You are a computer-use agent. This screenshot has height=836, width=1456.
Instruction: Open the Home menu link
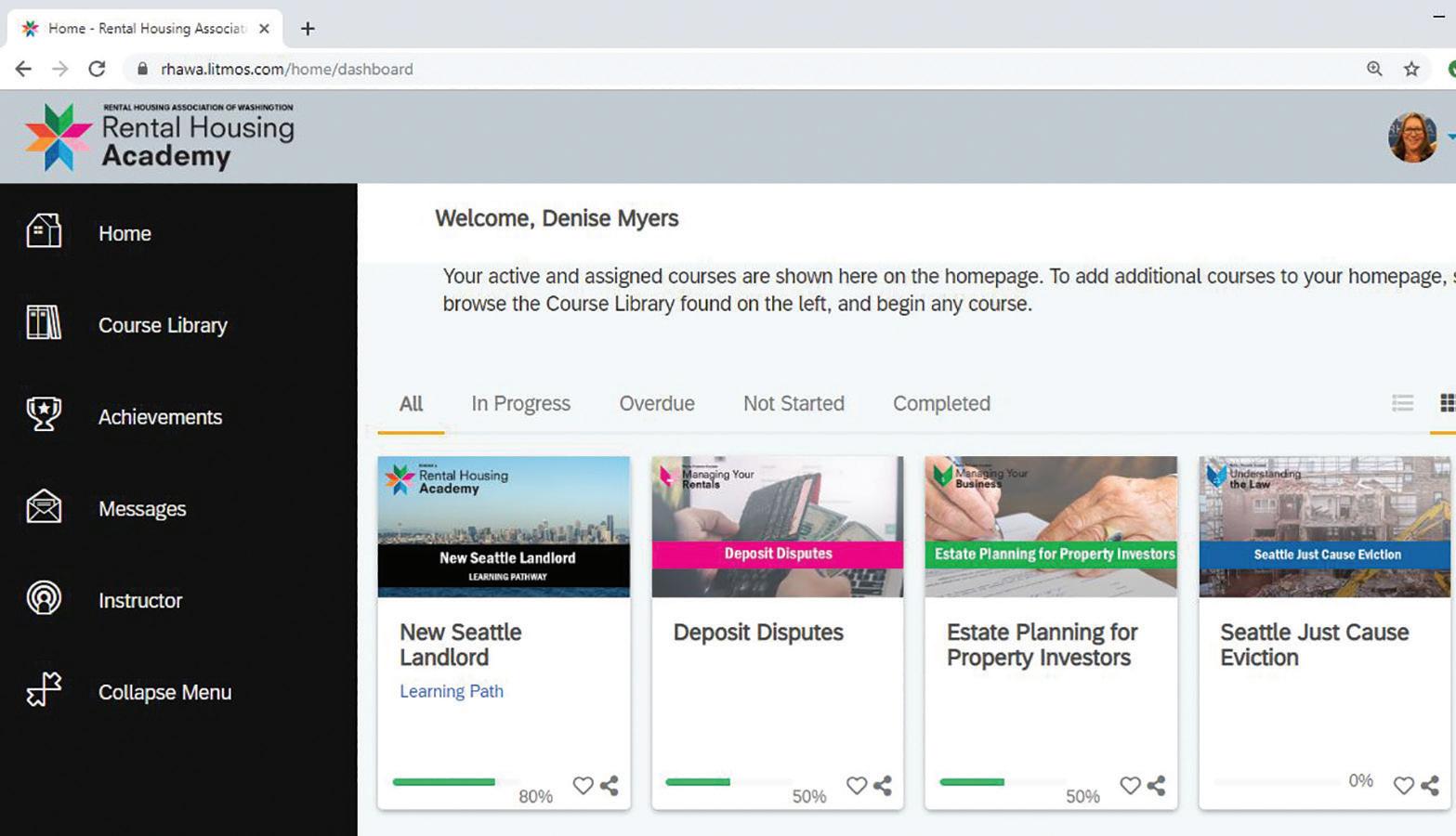pyautogui.click(x=125, y=234)
